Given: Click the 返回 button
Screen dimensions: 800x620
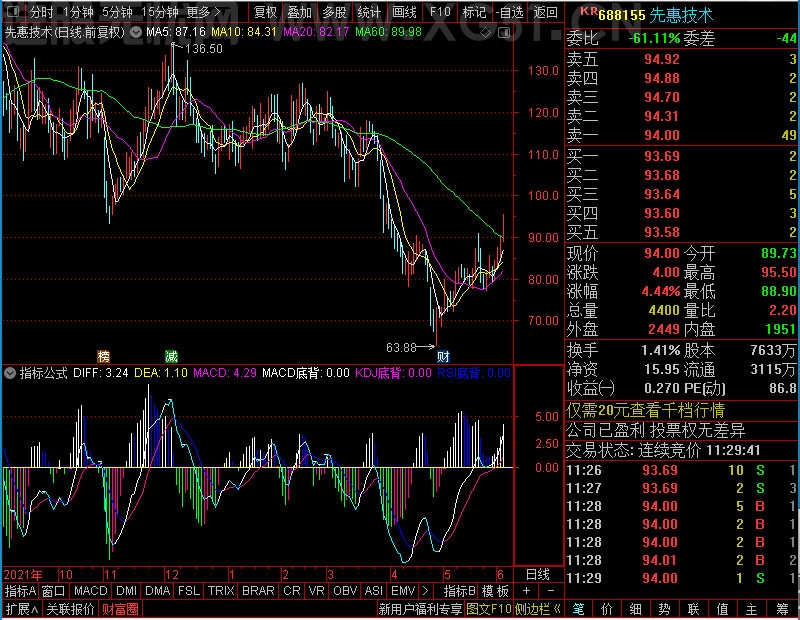Looking at the screenshot, I should 545,11.
